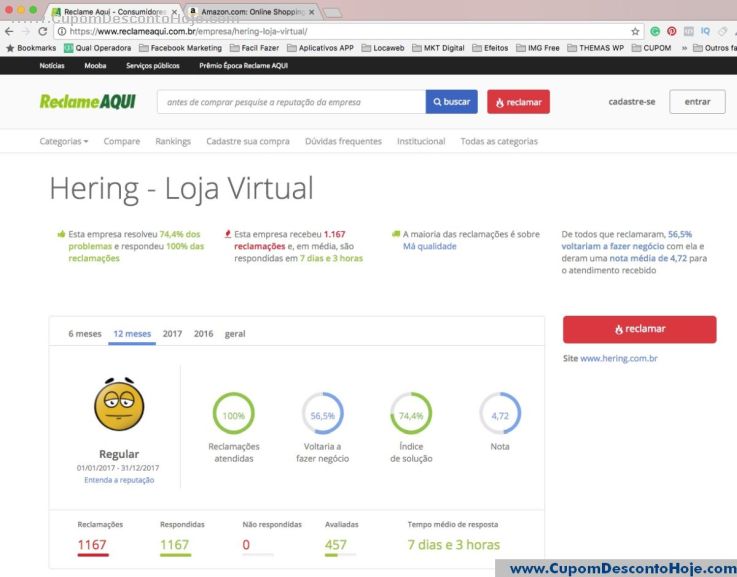
Task: Click the blue buscar button
Action: click(452, 102)
